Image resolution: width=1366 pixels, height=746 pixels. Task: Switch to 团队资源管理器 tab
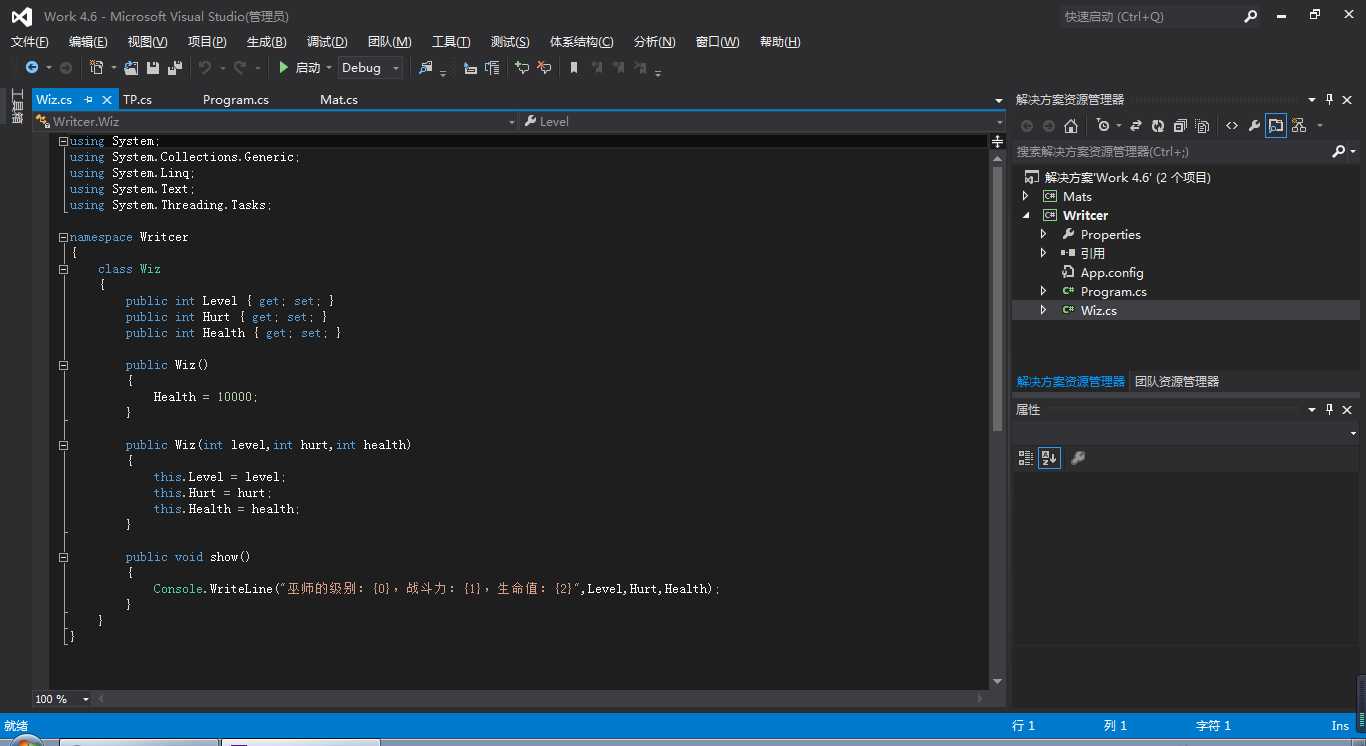click(x=1176, y=381)
